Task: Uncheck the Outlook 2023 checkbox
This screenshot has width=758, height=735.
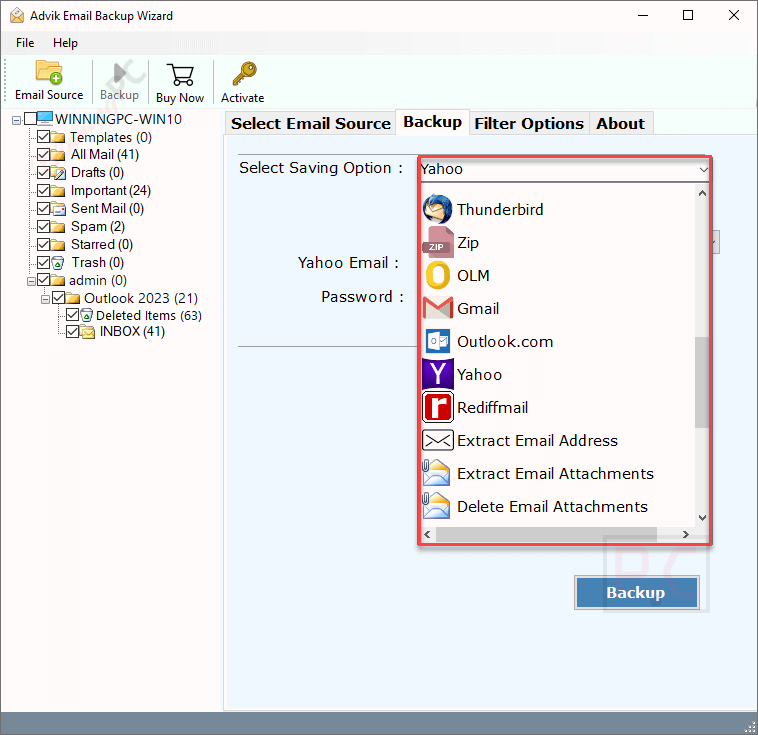Action: [58, 297]
